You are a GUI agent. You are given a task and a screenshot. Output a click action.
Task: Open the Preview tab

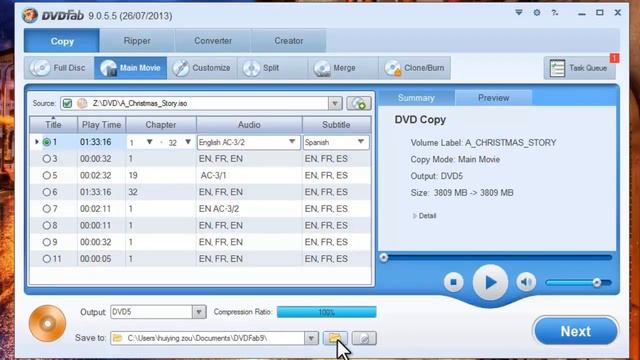(493, 98)
